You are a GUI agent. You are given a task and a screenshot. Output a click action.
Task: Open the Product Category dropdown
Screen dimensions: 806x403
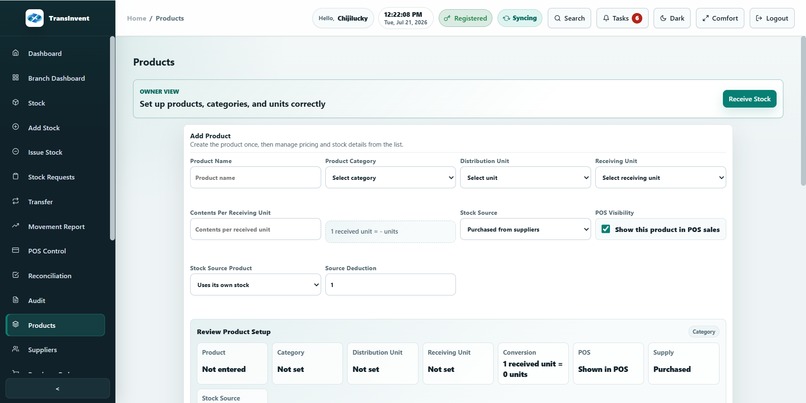tap(390, 177)
